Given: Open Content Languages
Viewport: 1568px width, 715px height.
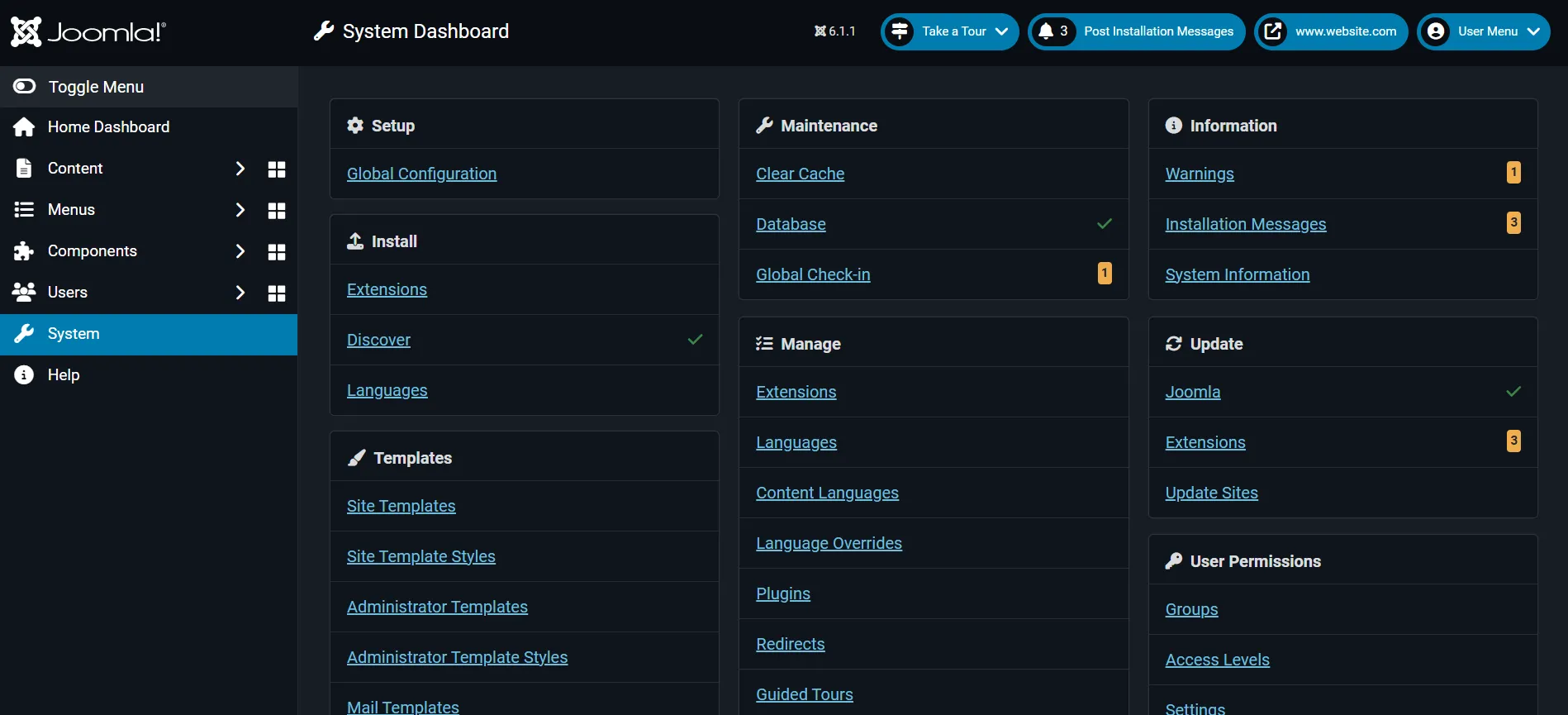Looking at the screenshot, I should (x=827, y=493).
